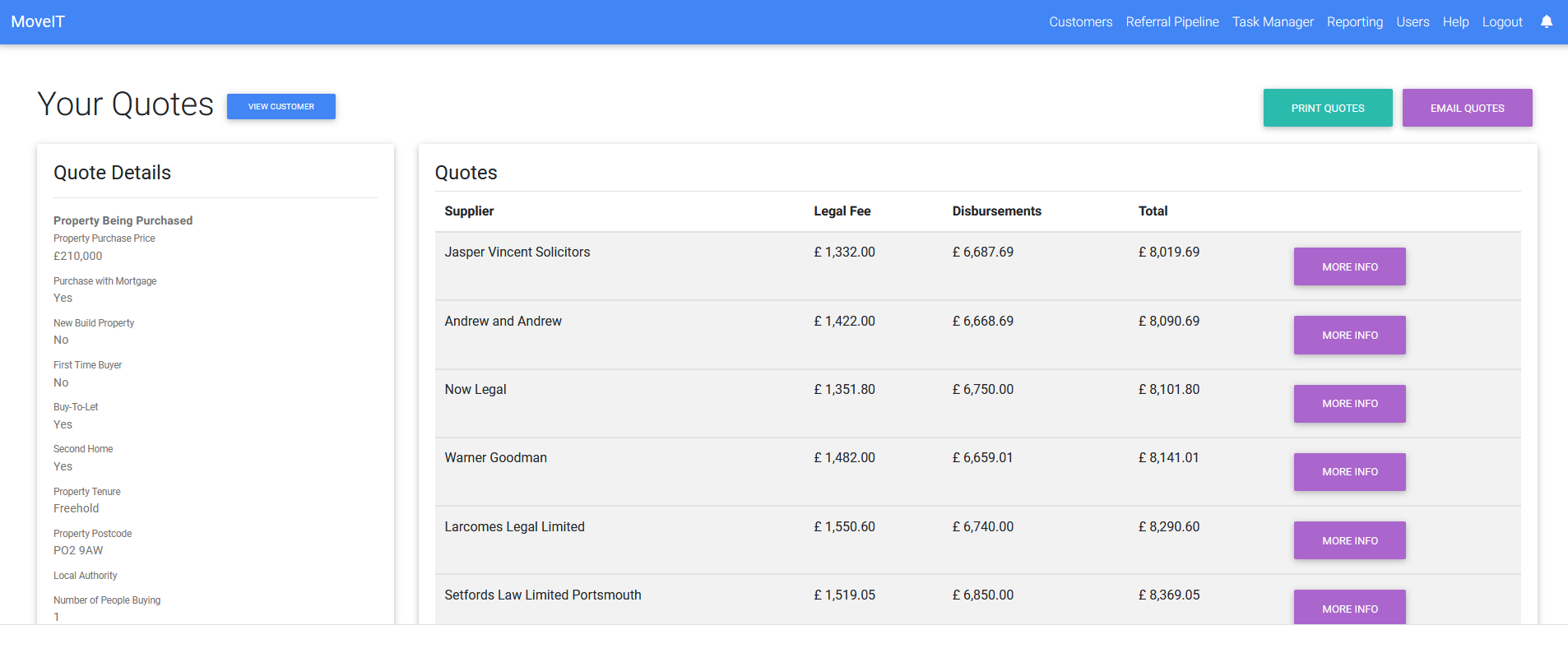Click disbursements value £ 6,750.00
This screenshot has width=1568, height=653.
click(982, 390)
